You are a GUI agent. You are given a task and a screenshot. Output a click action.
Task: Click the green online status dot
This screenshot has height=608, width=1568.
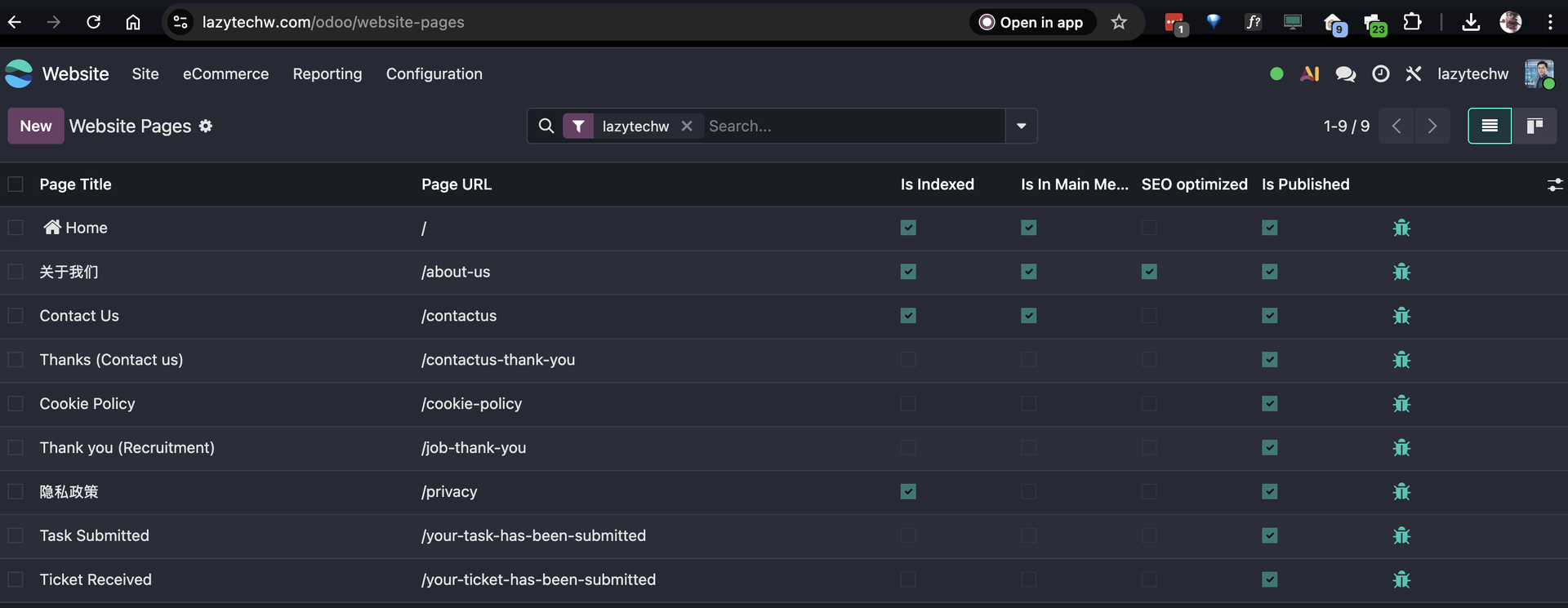(1276, 74)
